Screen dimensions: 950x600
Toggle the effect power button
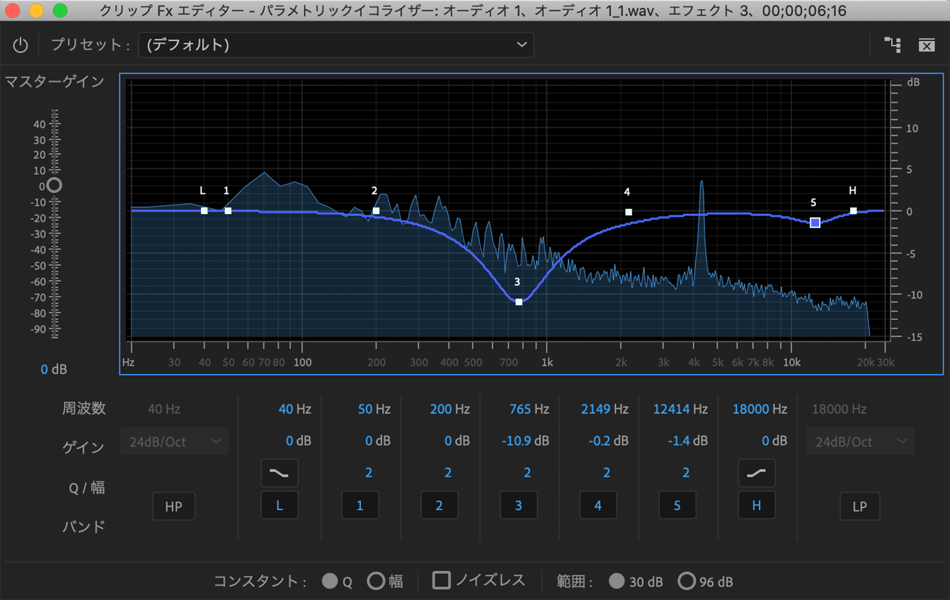coord(20,45)
